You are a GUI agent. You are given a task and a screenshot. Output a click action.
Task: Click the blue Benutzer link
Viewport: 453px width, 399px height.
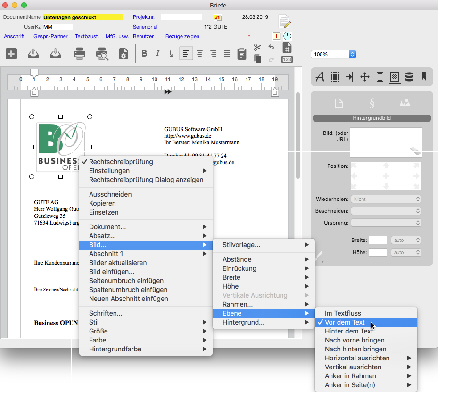pyautogui.click(x=143, y=36)
